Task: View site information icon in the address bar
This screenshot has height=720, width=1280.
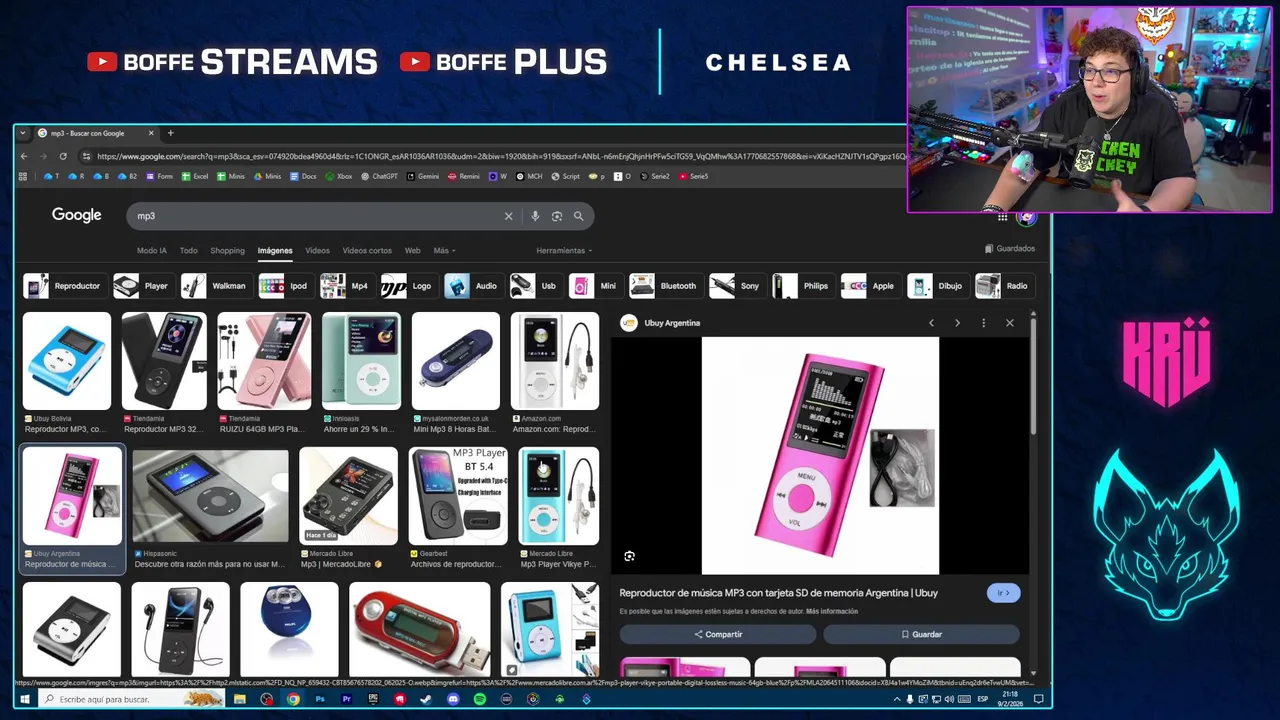Action: click(x=87, y=156)
